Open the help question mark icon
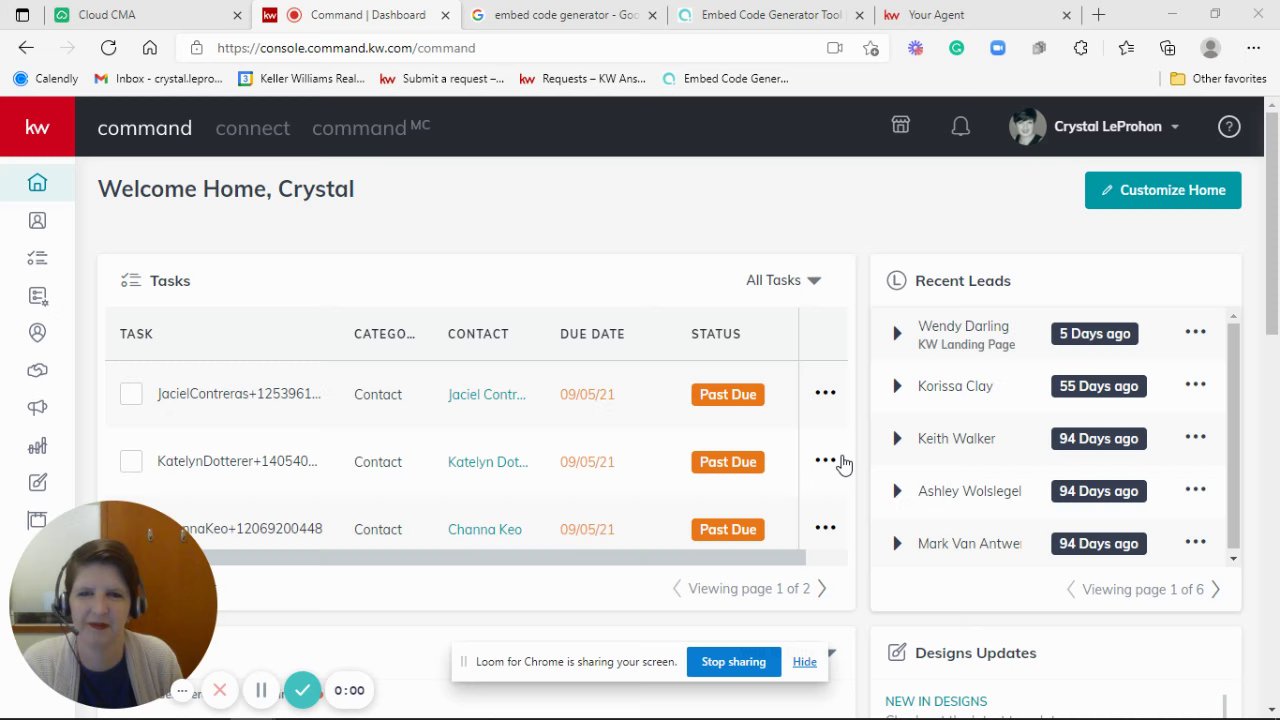Screen dimensions: 1280x720 pos(1229,126)
